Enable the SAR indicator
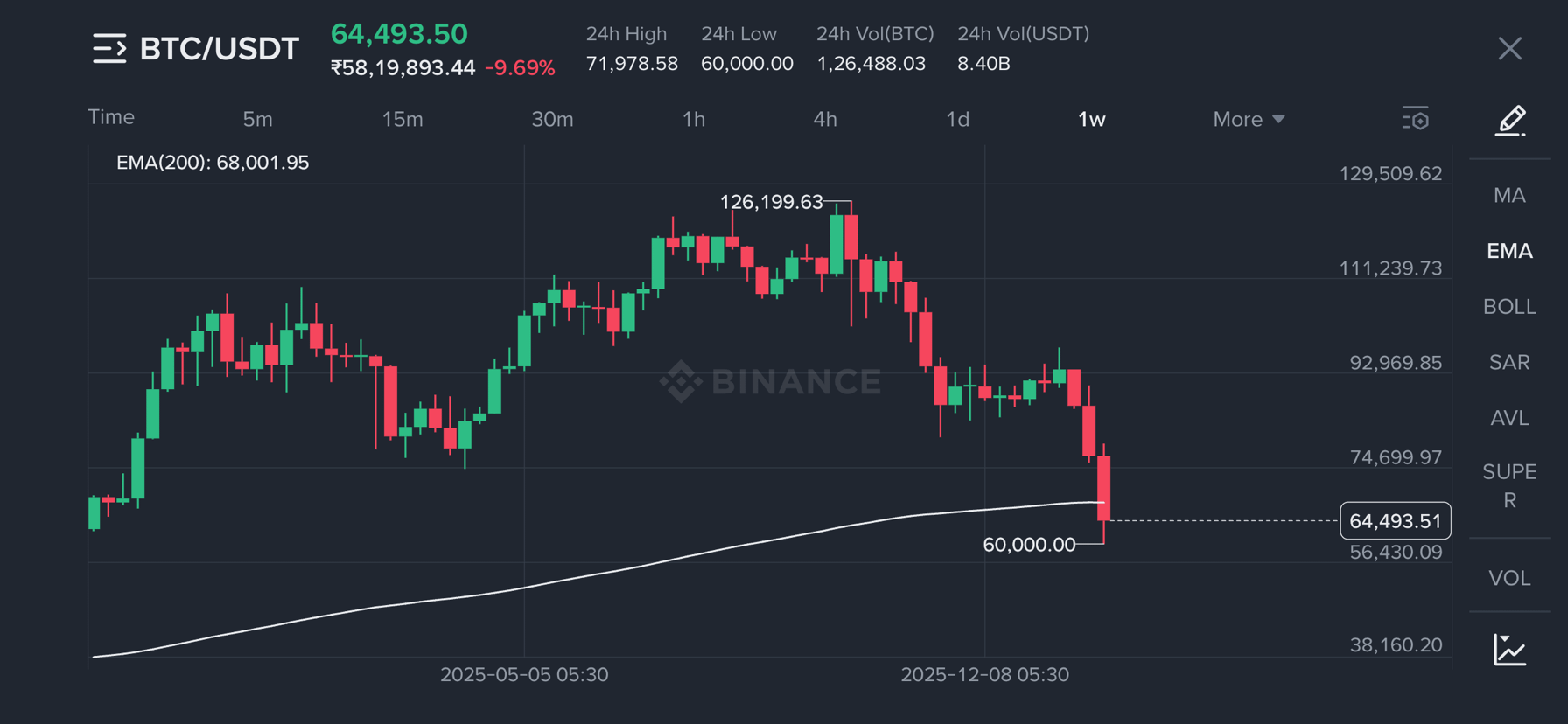The height and width of the screenshot is (724, 1568). [1509, 362]
